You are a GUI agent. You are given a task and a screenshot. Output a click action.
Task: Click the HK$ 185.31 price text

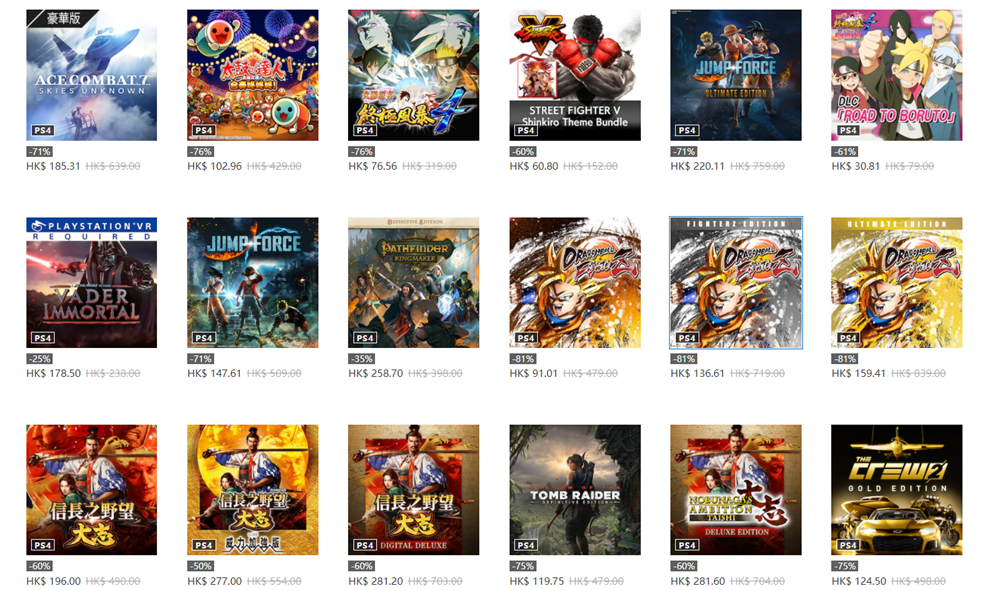click(x=54, y=166)
